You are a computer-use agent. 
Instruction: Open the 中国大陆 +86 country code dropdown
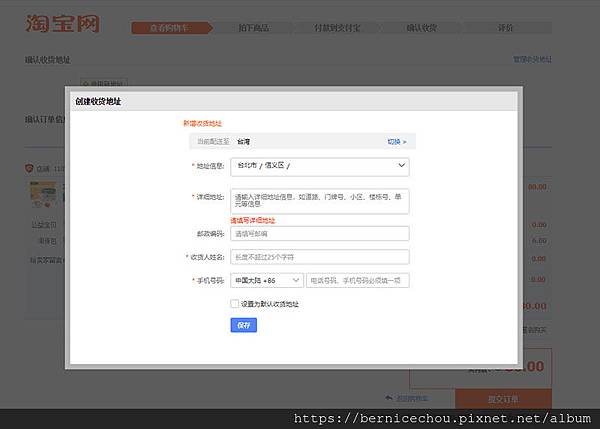click(267, 281)
